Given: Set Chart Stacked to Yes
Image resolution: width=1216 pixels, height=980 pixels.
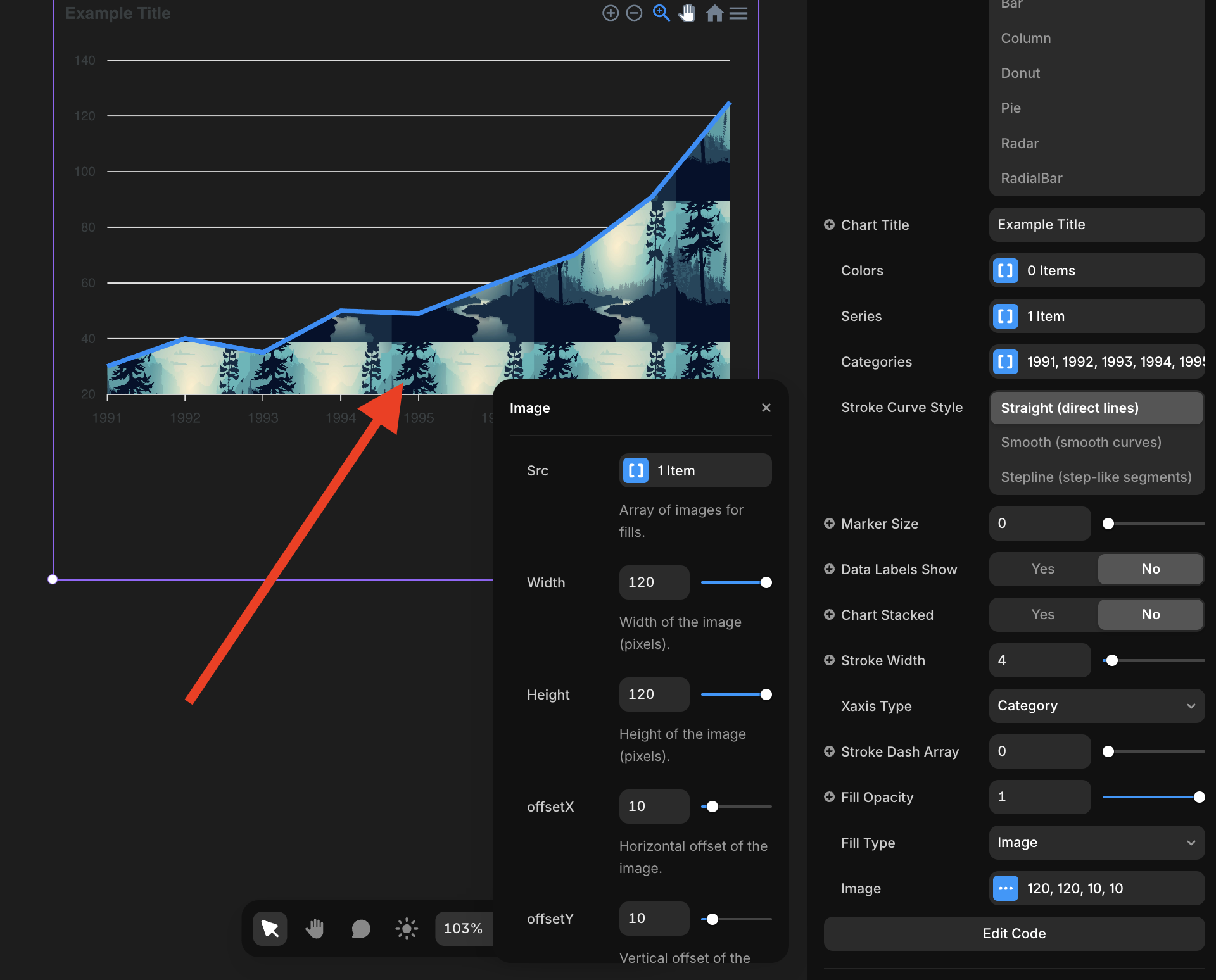Looking at the screenshot, I should pyautogui.click(x=1042, y=615).
